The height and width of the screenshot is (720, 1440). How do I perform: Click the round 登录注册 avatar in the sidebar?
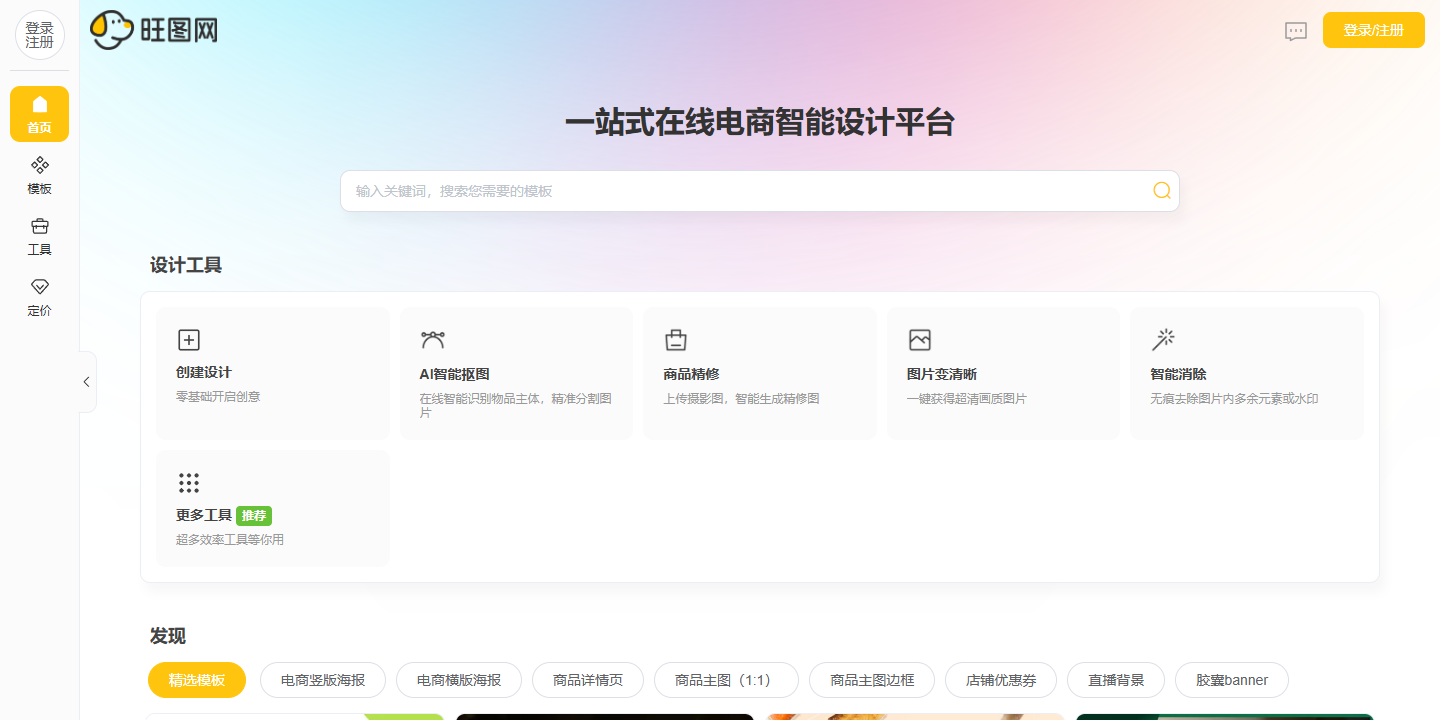coord(40,35)
